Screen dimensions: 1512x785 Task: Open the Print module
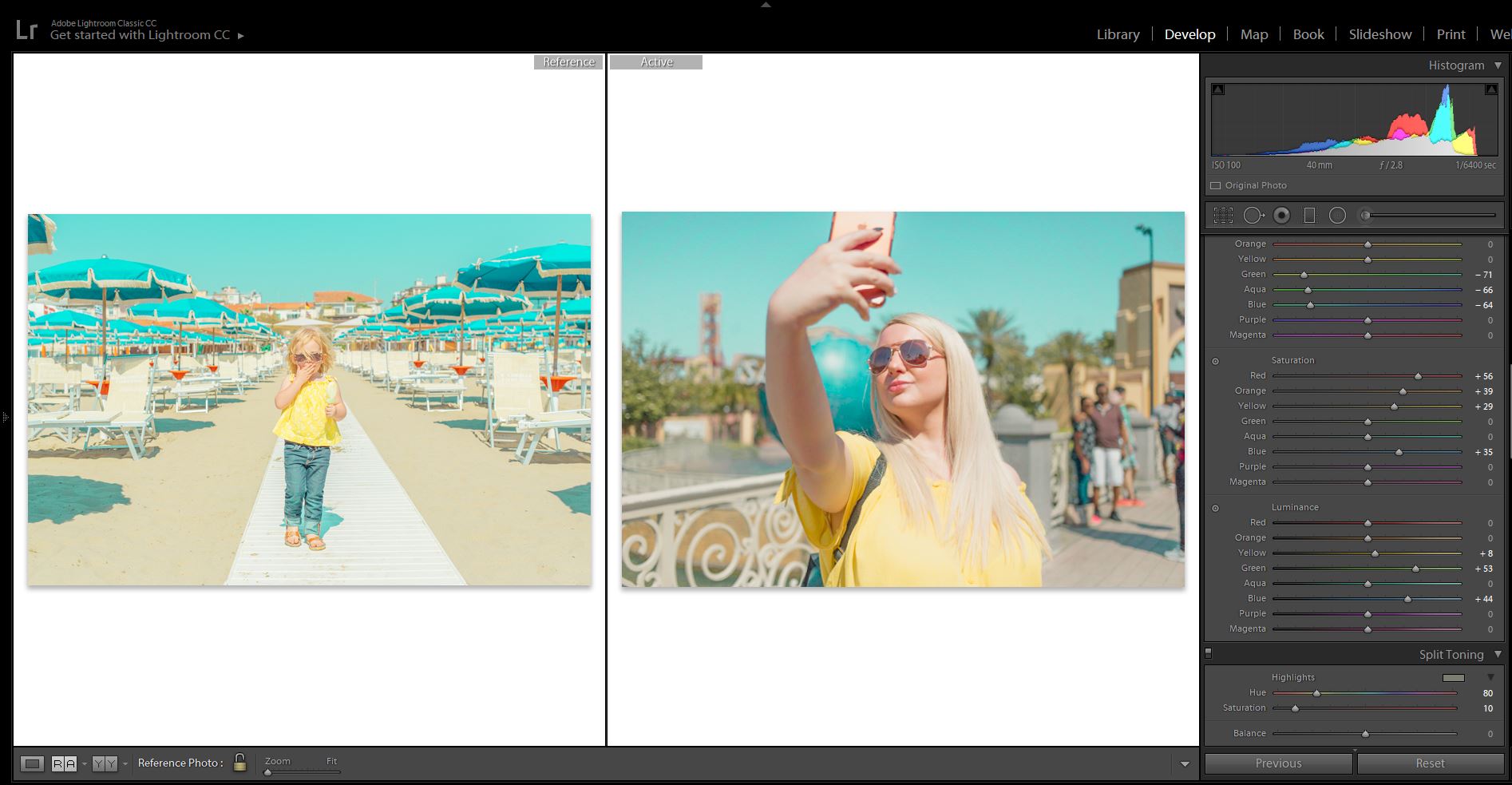click(x=1451, y=34)
